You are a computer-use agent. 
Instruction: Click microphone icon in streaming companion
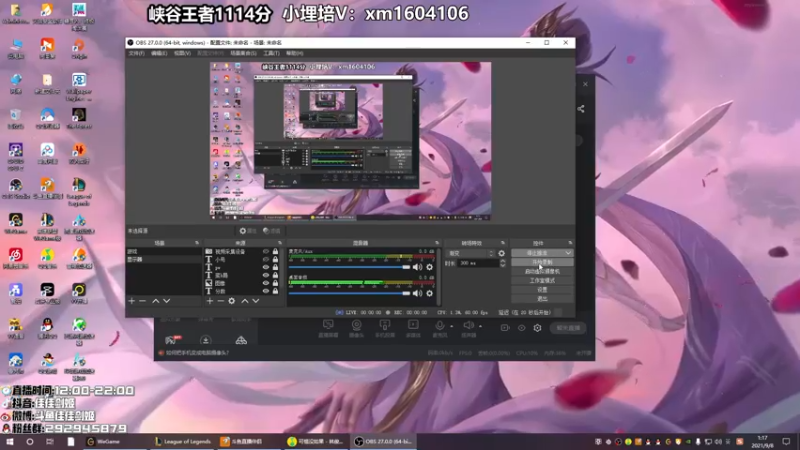coord(439,324)
